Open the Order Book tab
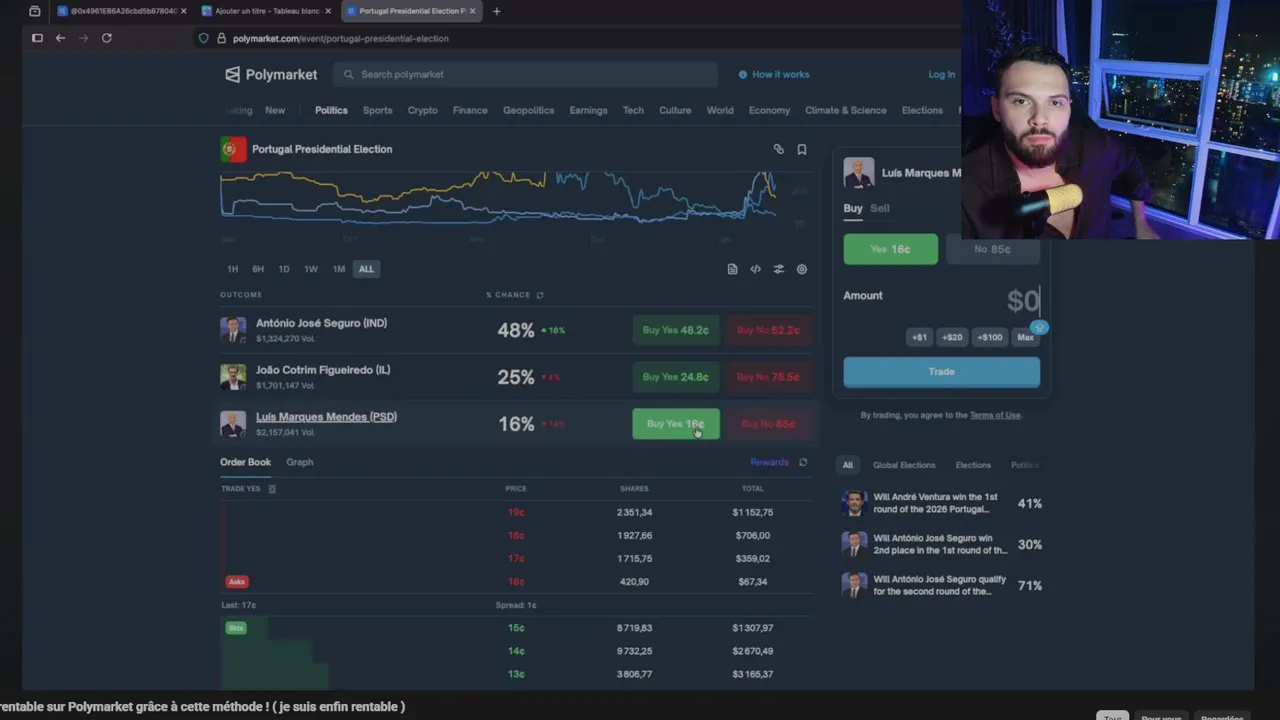The height and width of the screenshot is (720, 1280). point(245,462)
